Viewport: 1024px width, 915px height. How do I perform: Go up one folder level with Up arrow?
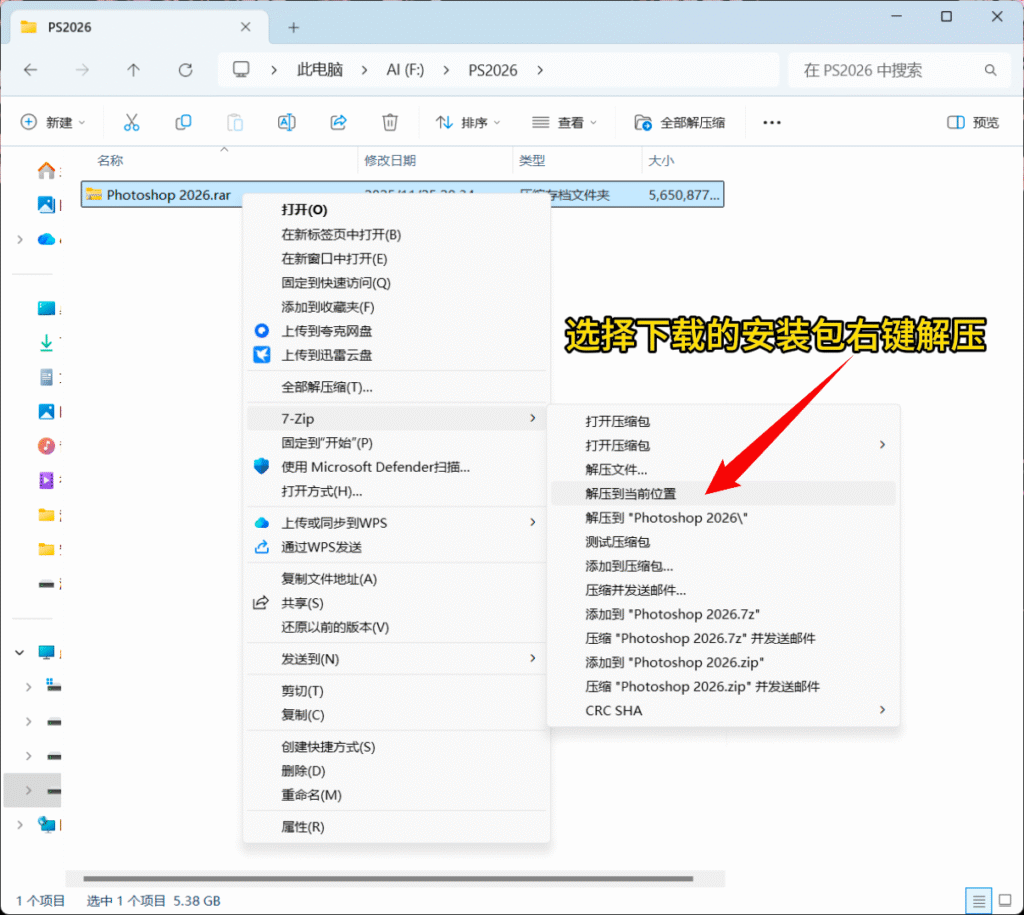click(134, 70)
